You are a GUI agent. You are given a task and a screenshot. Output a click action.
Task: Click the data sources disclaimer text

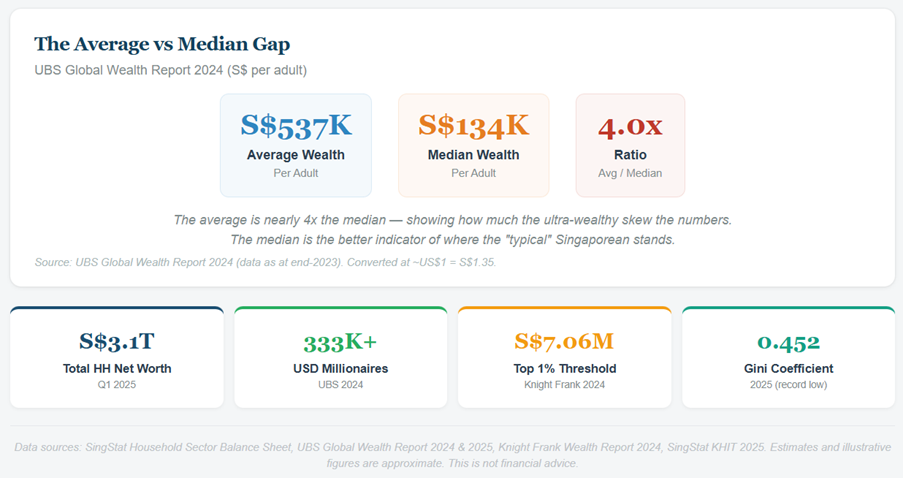[x=452, y=455]
